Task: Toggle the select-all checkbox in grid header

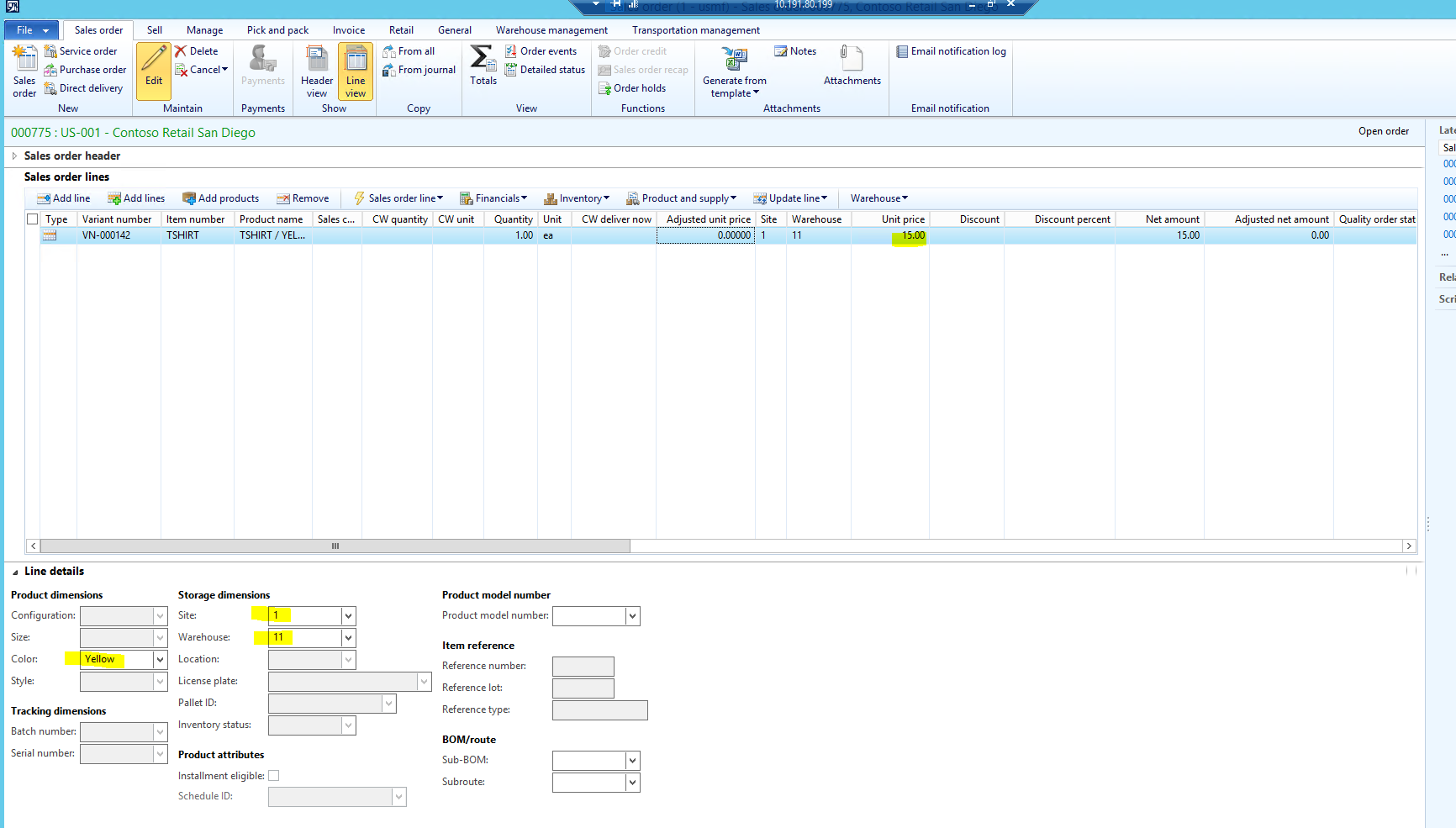Action: [33, 219]
